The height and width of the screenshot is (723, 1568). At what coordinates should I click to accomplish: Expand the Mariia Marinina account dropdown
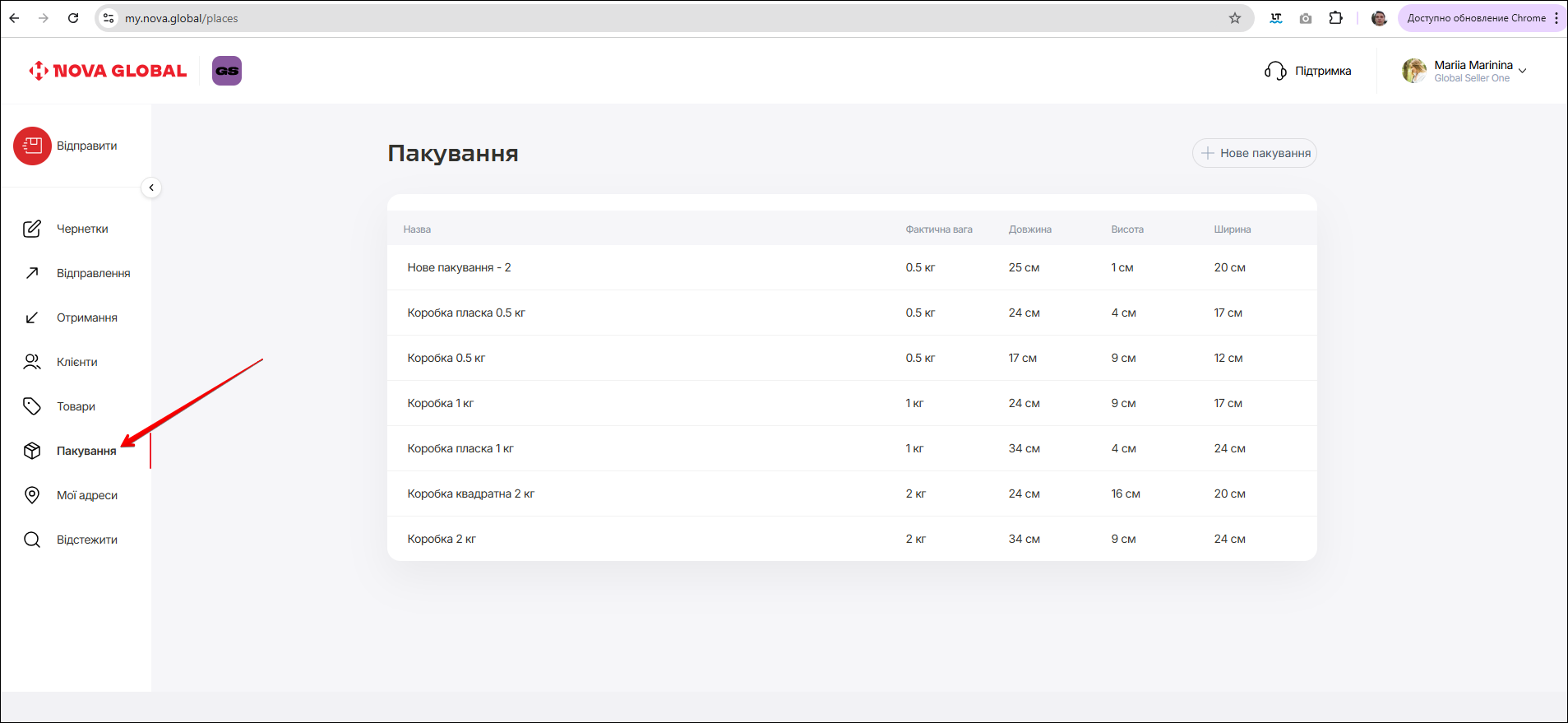click(x=1522, y=71)
